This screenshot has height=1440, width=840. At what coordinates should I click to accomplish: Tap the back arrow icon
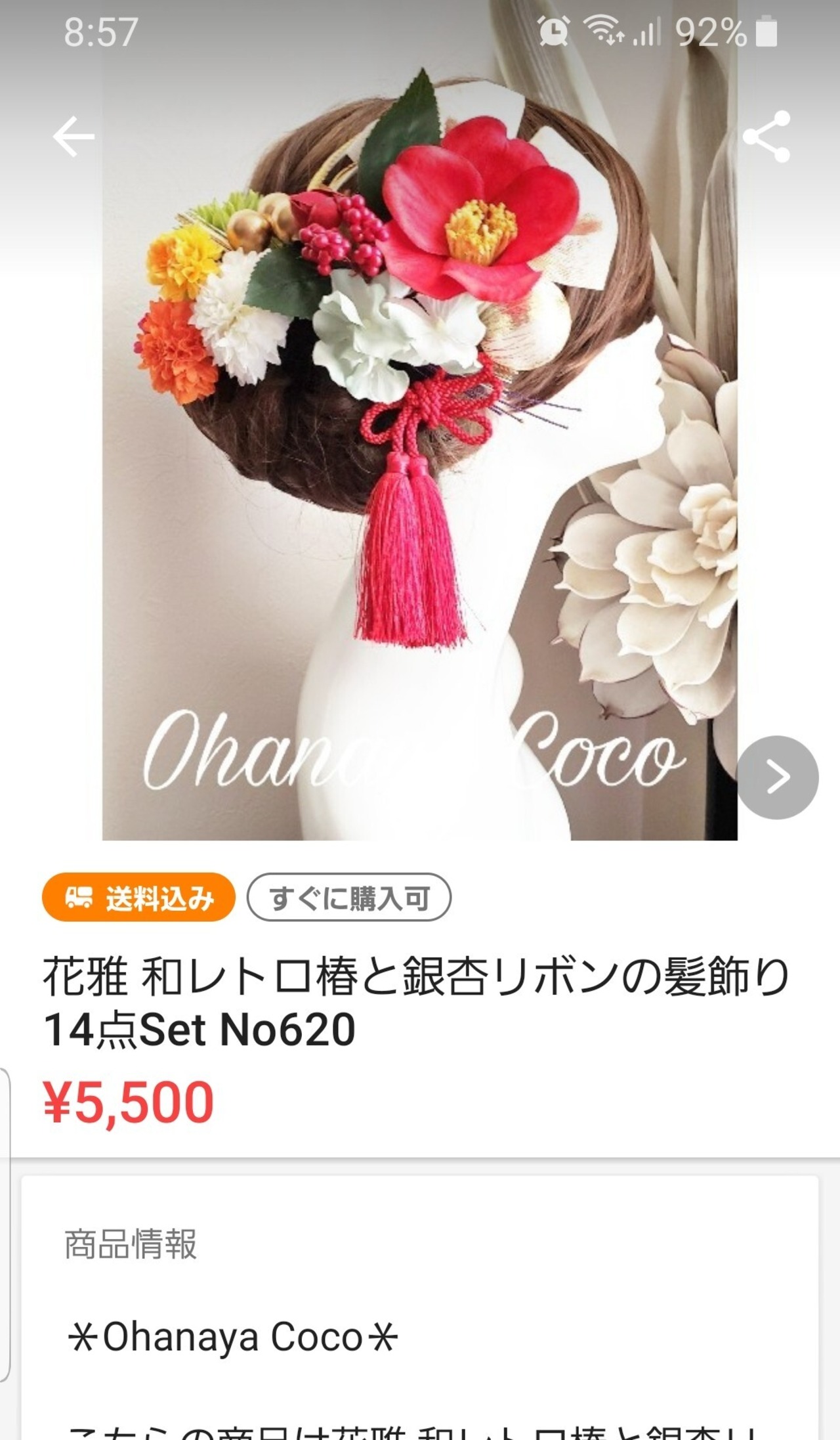73,137
